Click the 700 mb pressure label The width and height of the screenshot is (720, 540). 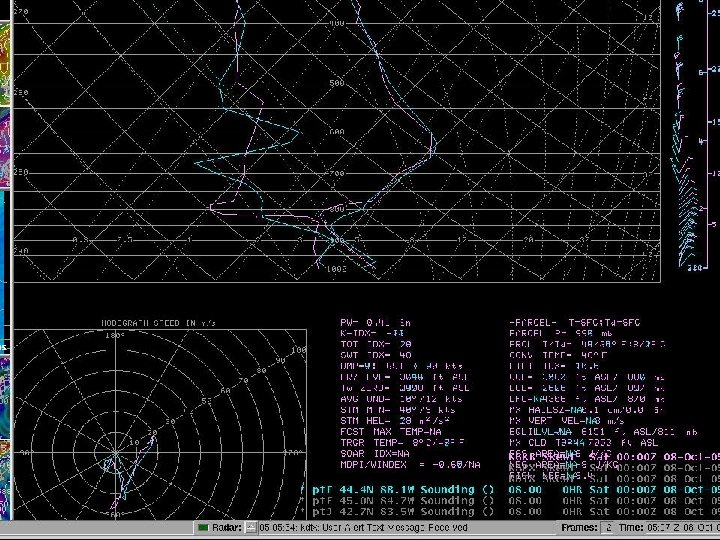[x=337, y=173]
